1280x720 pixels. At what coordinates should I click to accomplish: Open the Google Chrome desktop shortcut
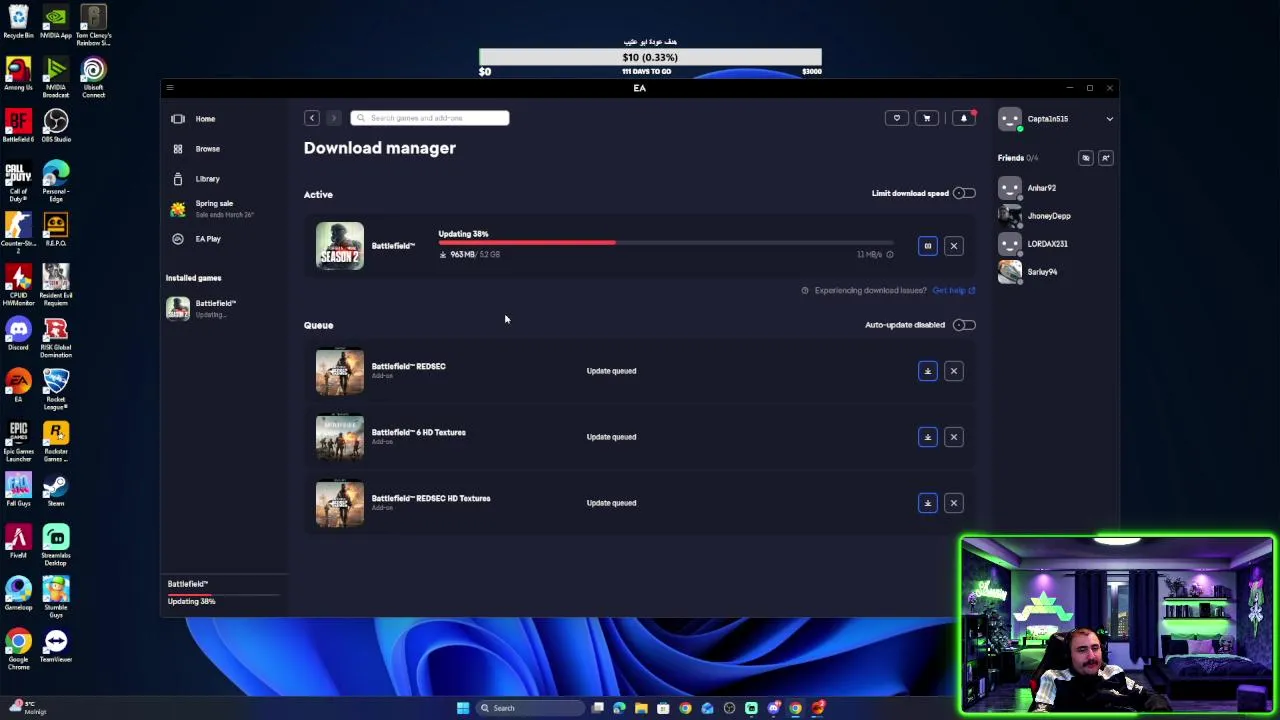[x=18, y=648]
